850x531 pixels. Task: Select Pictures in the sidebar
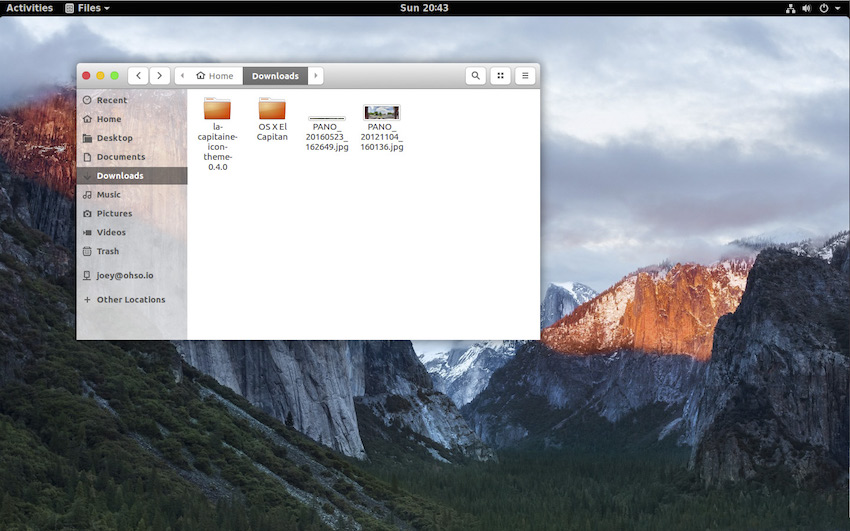tap(114, 214)
